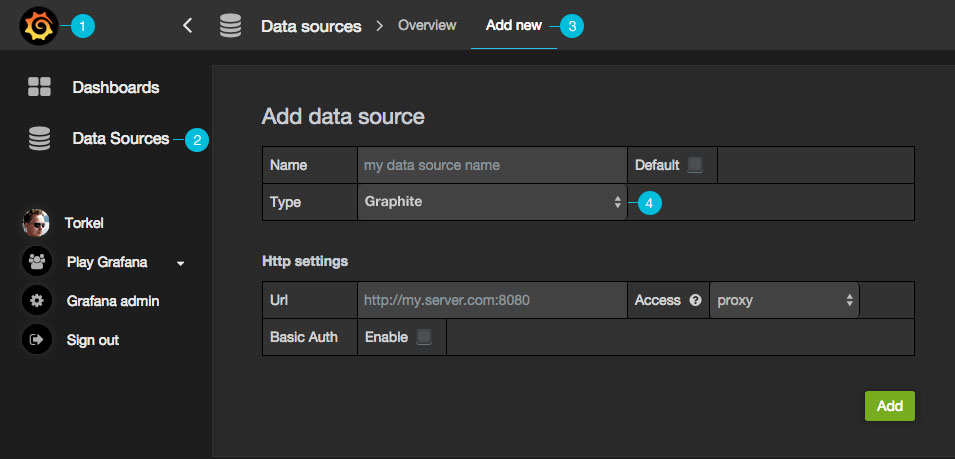Open the Type dropdown showing Graphite
955x459 pixels.
(491, 202)
